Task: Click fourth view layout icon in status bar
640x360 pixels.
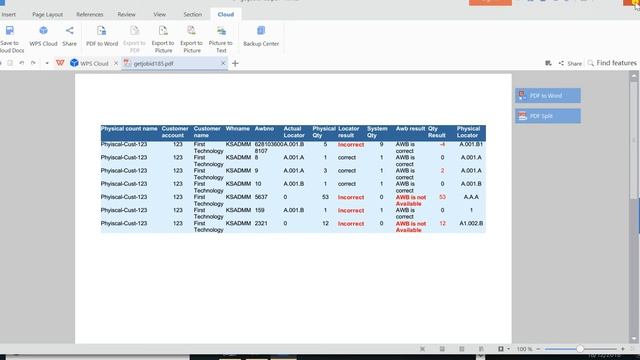Action: click(481, 349)
